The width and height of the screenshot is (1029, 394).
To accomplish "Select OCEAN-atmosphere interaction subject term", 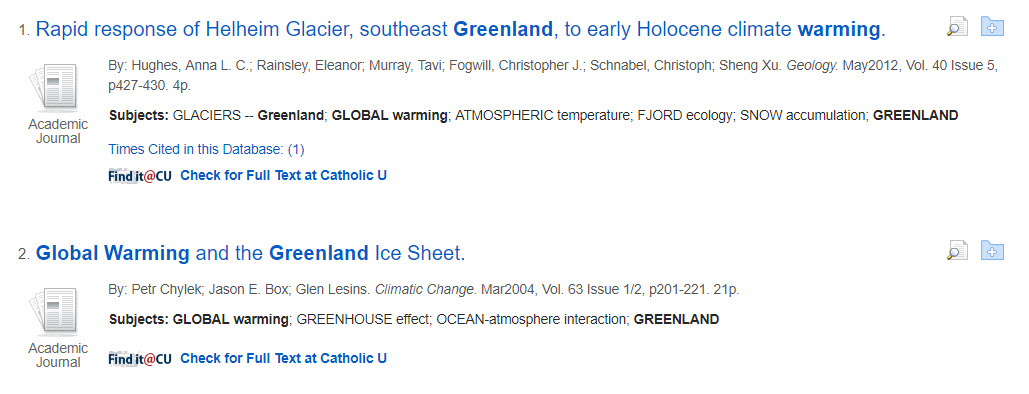I will 532,320.
